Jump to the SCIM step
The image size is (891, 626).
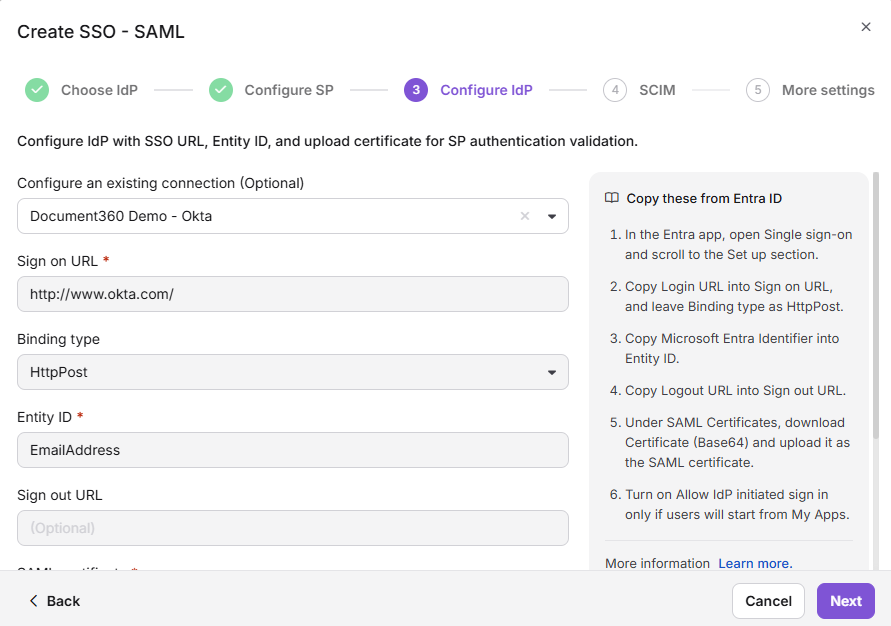[x=657, y=90]
